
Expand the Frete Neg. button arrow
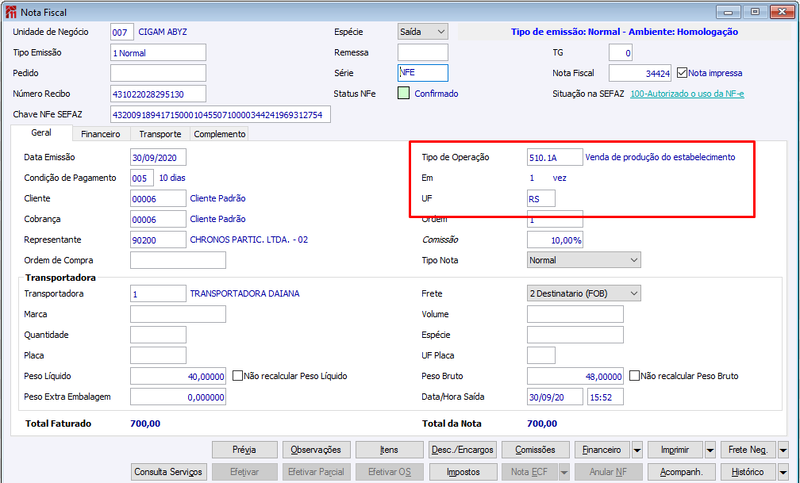coord(783,450)
